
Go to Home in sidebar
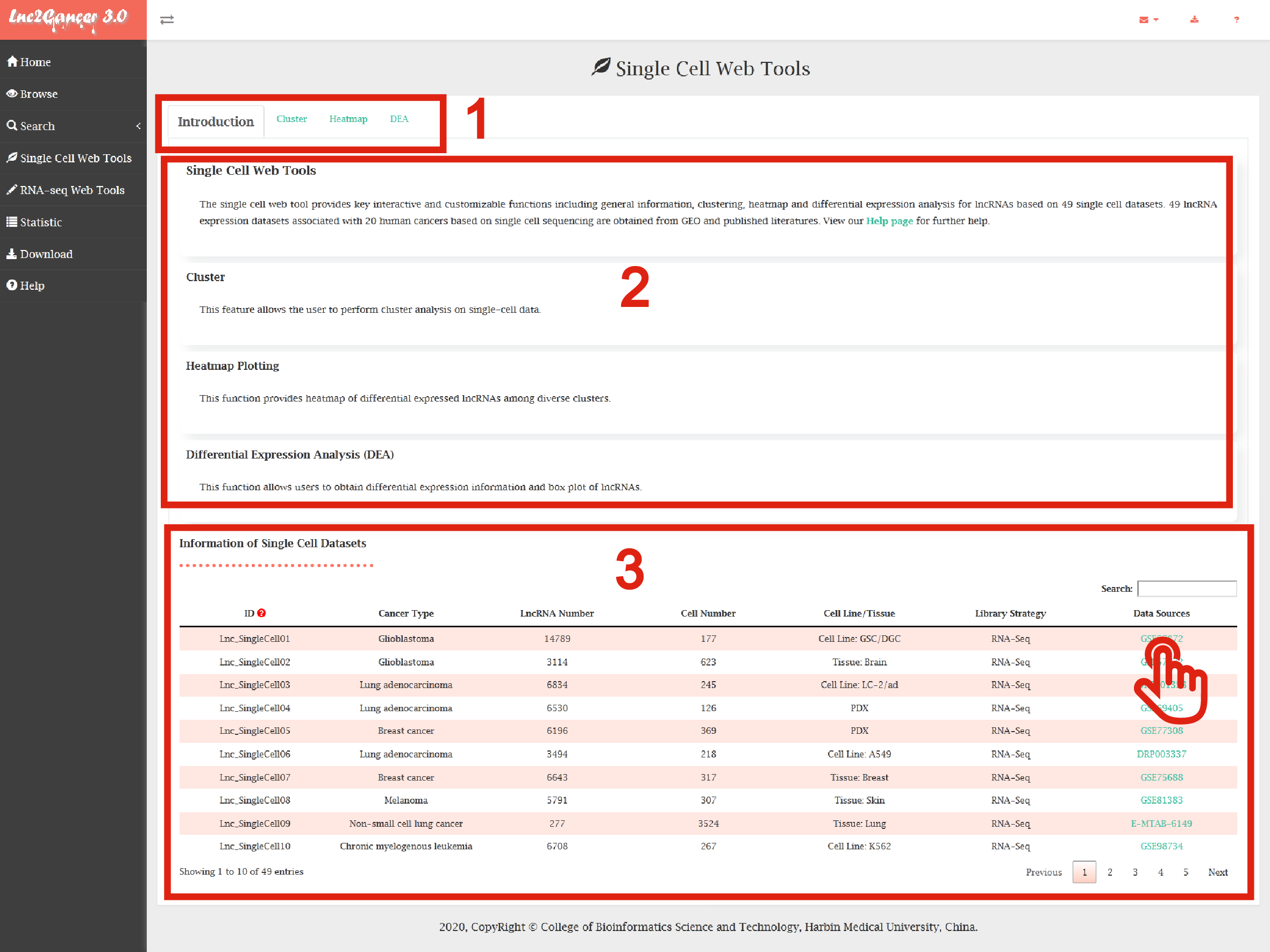tap(34, 62)
